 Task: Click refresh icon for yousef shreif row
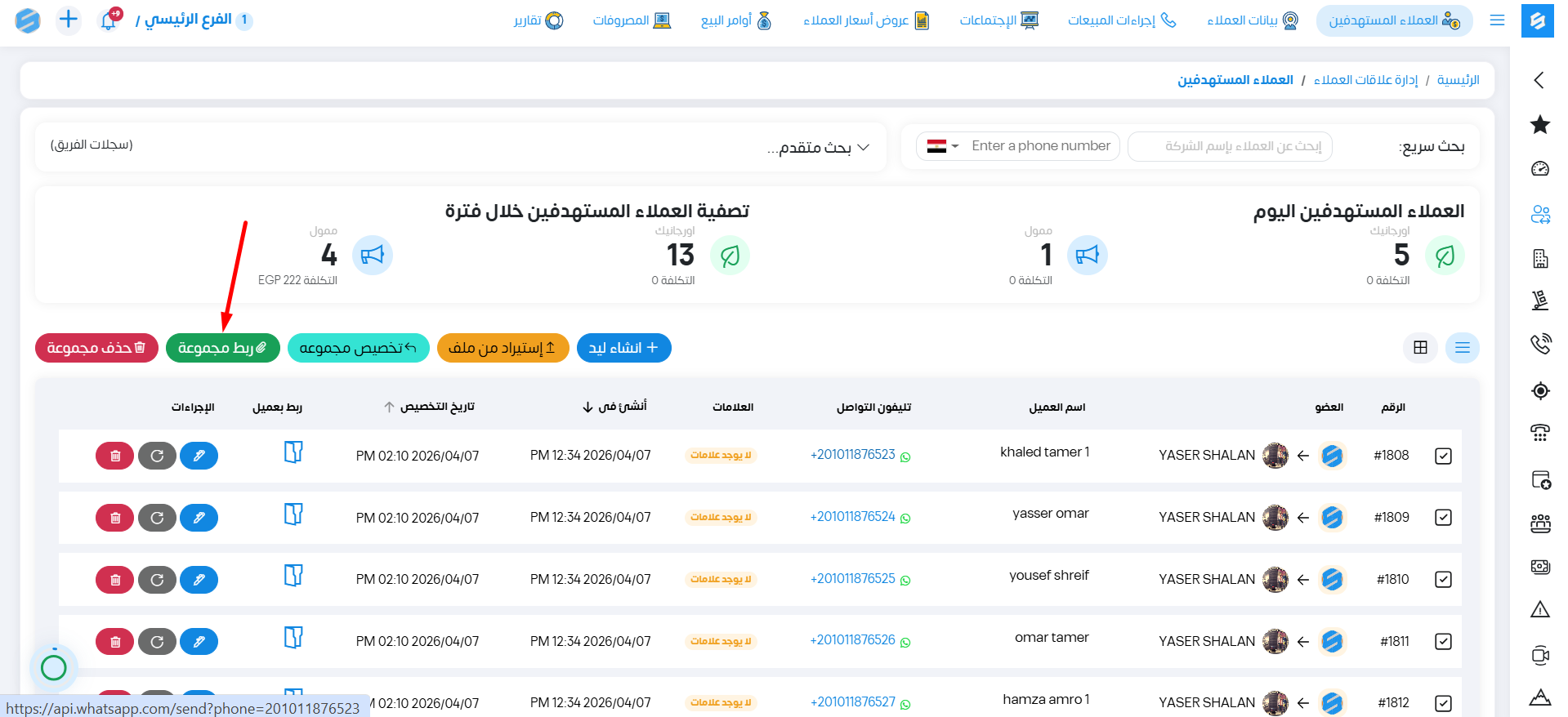pos(157,580)
